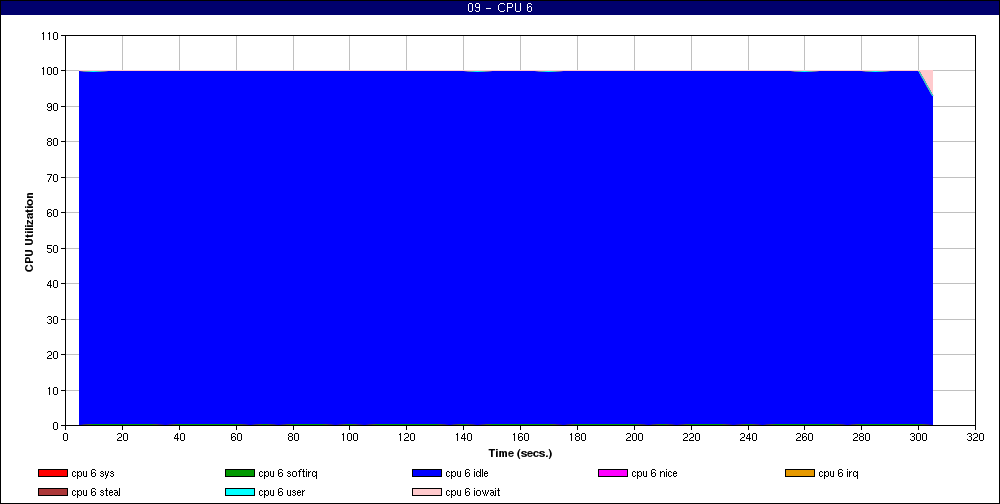Click the green cpu 6 softirq legend swatch
The width and height of the screenshot is (1000, 504).
pos(240,473)
